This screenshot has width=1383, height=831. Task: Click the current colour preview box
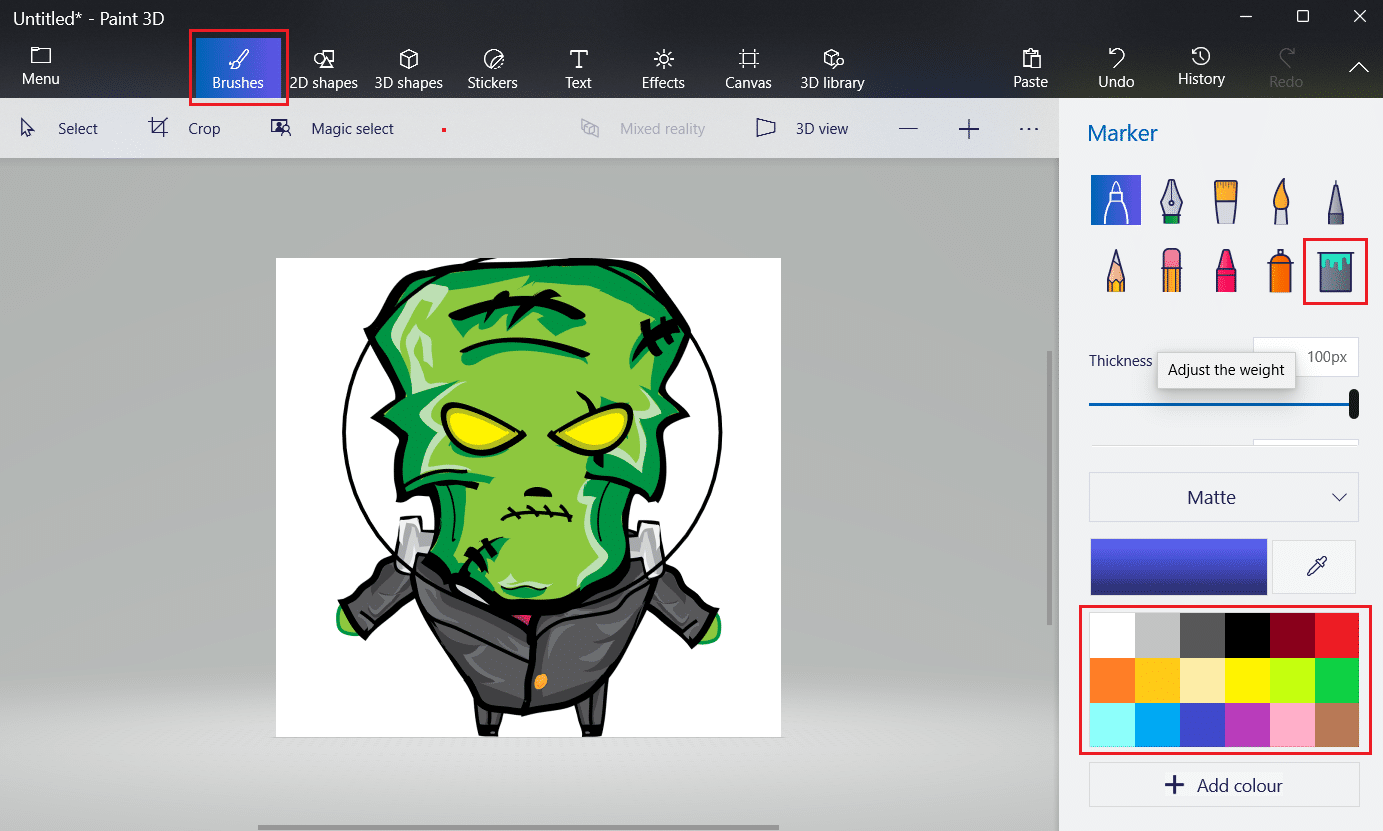(1178, 567)
